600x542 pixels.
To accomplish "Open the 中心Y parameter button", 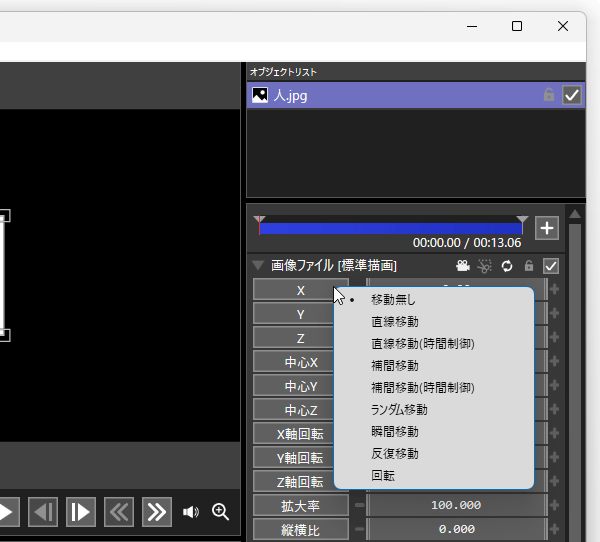I will [x=301, y=386].
